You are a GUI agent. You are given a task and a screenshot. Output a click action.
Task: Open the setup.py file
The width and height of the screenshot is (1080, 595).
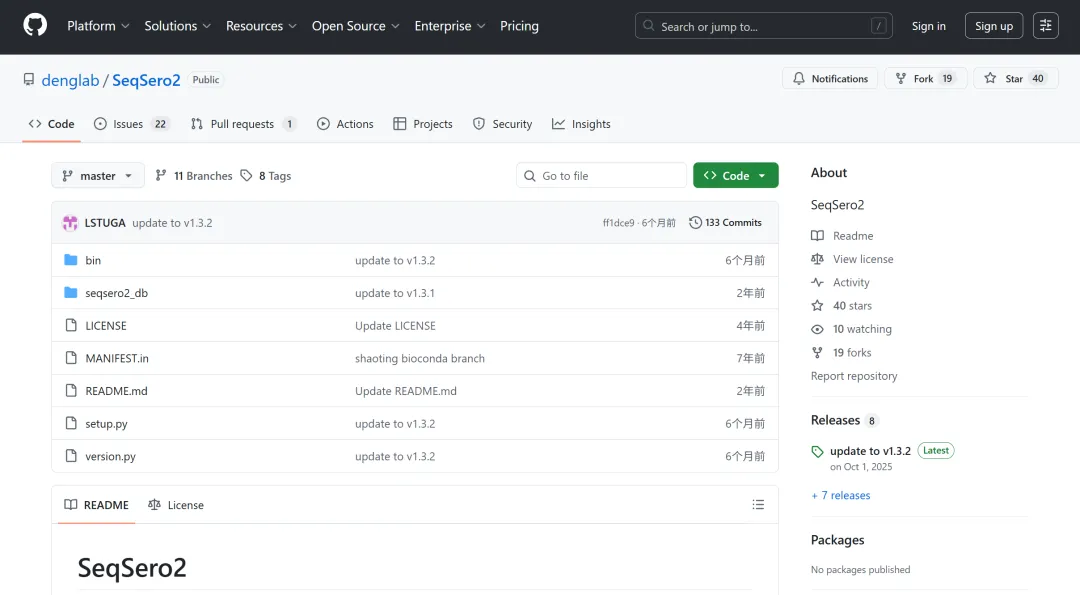click(x=107, y=424)
